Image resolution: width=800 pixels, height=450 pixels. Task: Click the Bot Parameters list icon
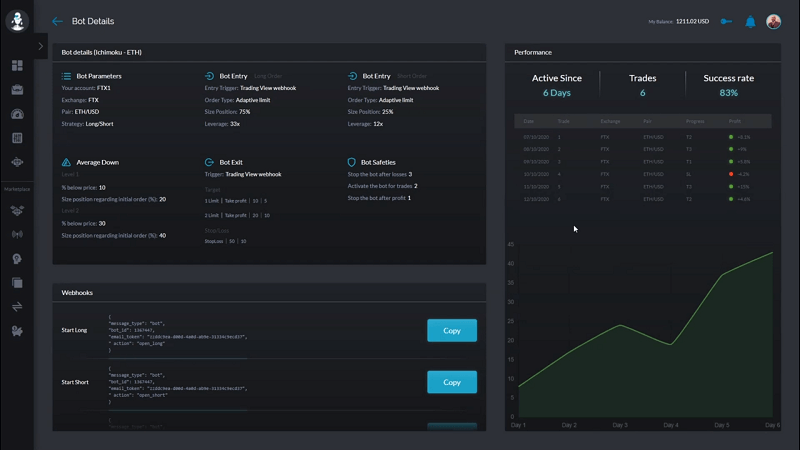pos(66,76)
